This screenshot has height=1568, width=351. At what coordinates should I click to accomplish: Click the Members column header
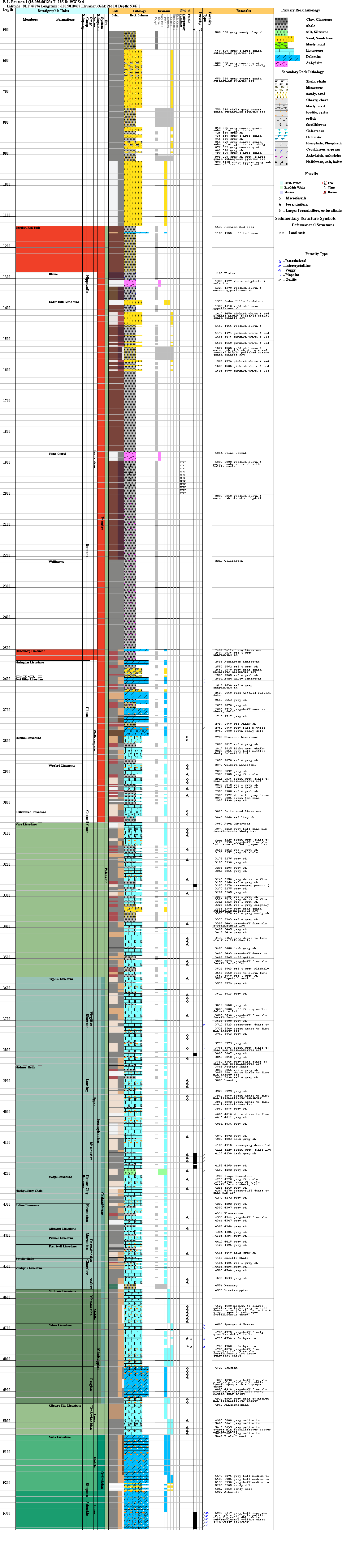30,19
